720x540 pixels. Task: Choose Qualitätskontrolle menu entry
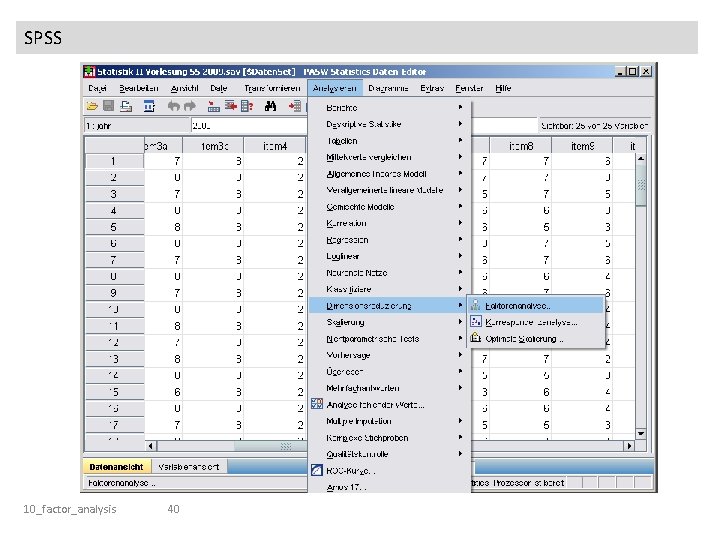pos(389,454)
